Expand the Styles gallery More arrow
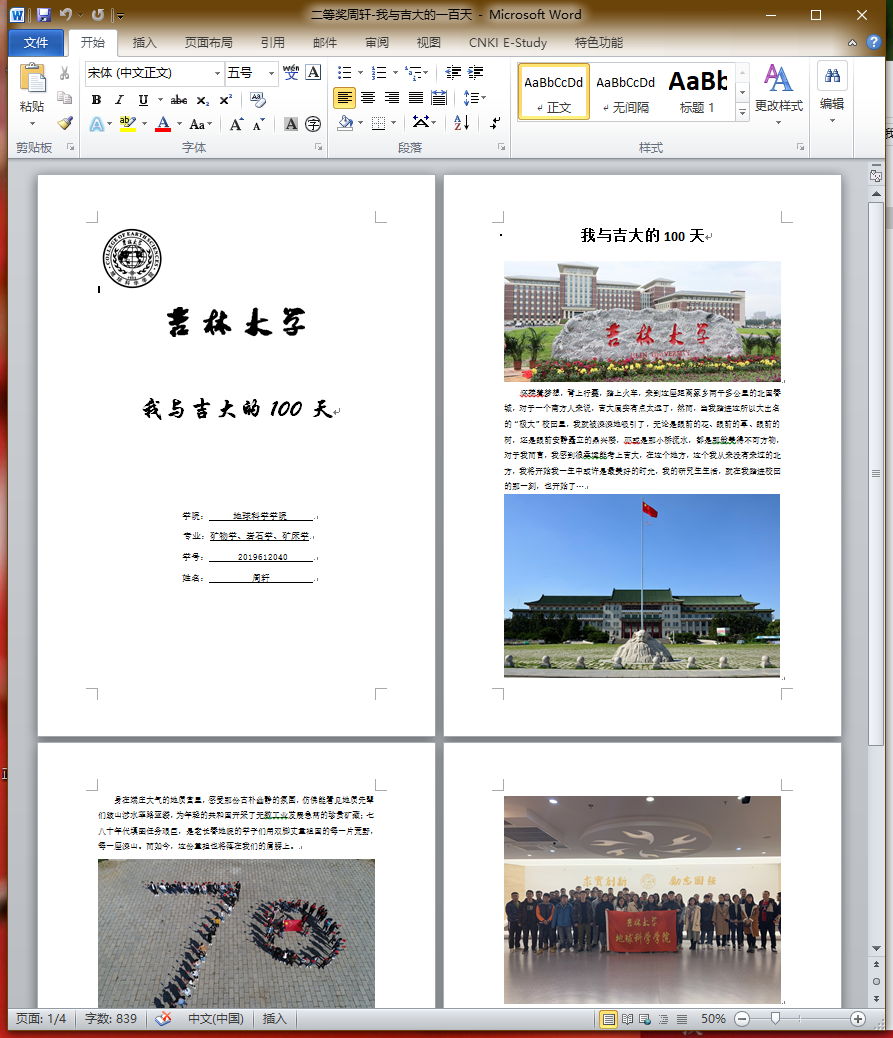 coord(742,113)
